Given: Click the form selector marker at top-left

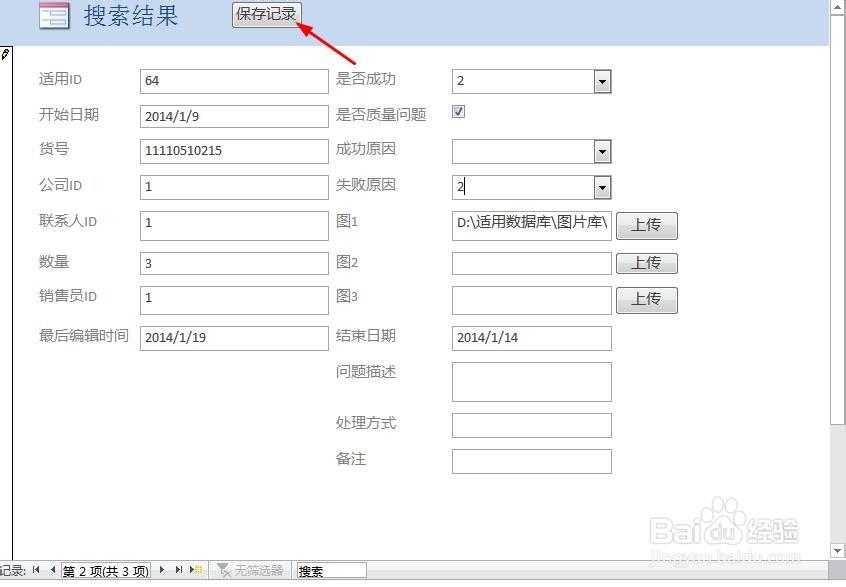Looking at the screenshot, I should point(8,53).
